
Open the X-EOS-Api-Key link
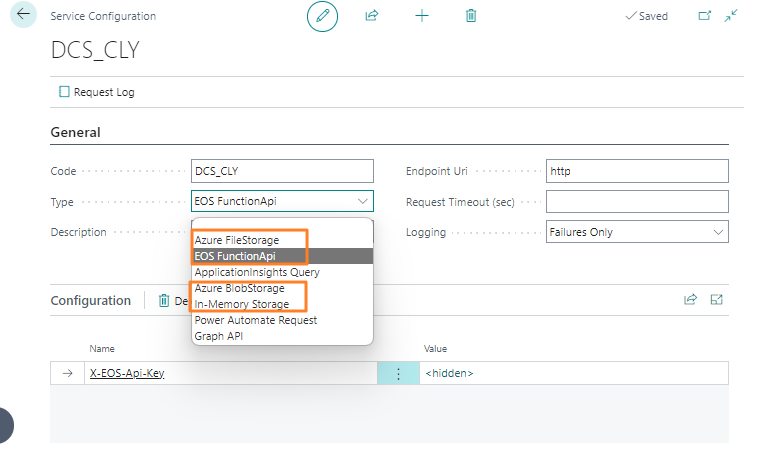pos(127,373)
